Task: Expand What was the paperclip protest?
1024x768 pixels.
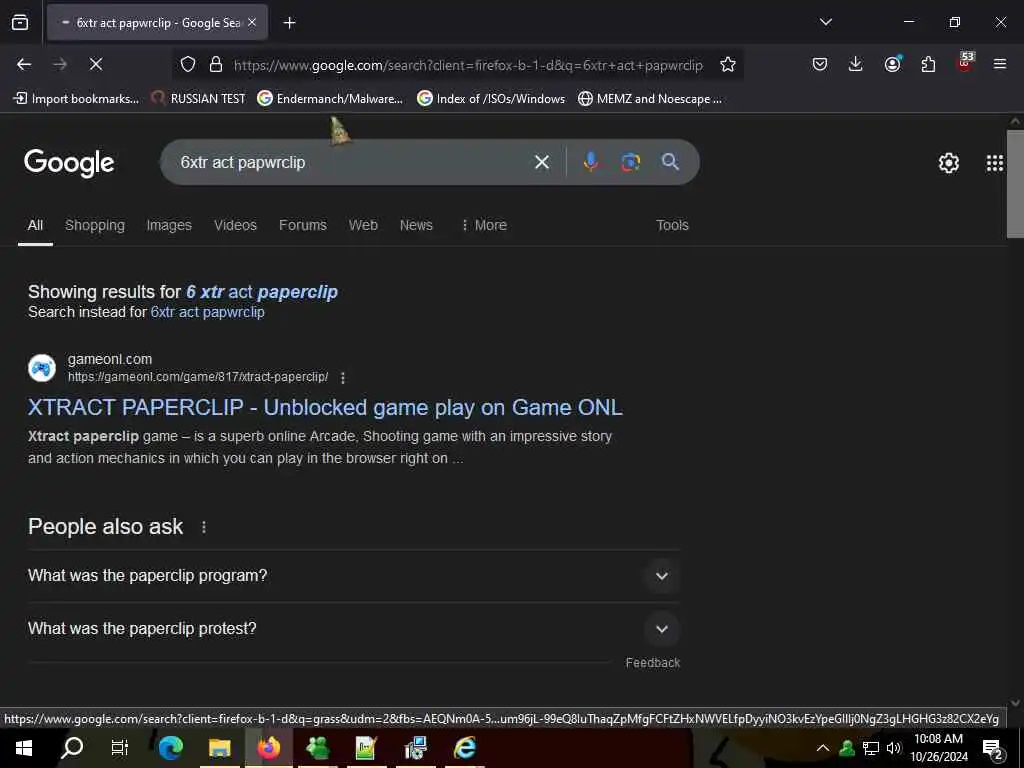Action: [353, 628]
